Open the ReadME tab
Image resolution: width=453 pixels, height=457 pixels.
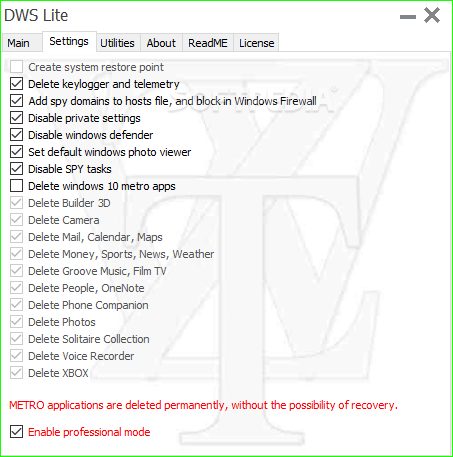pos(208,43)
